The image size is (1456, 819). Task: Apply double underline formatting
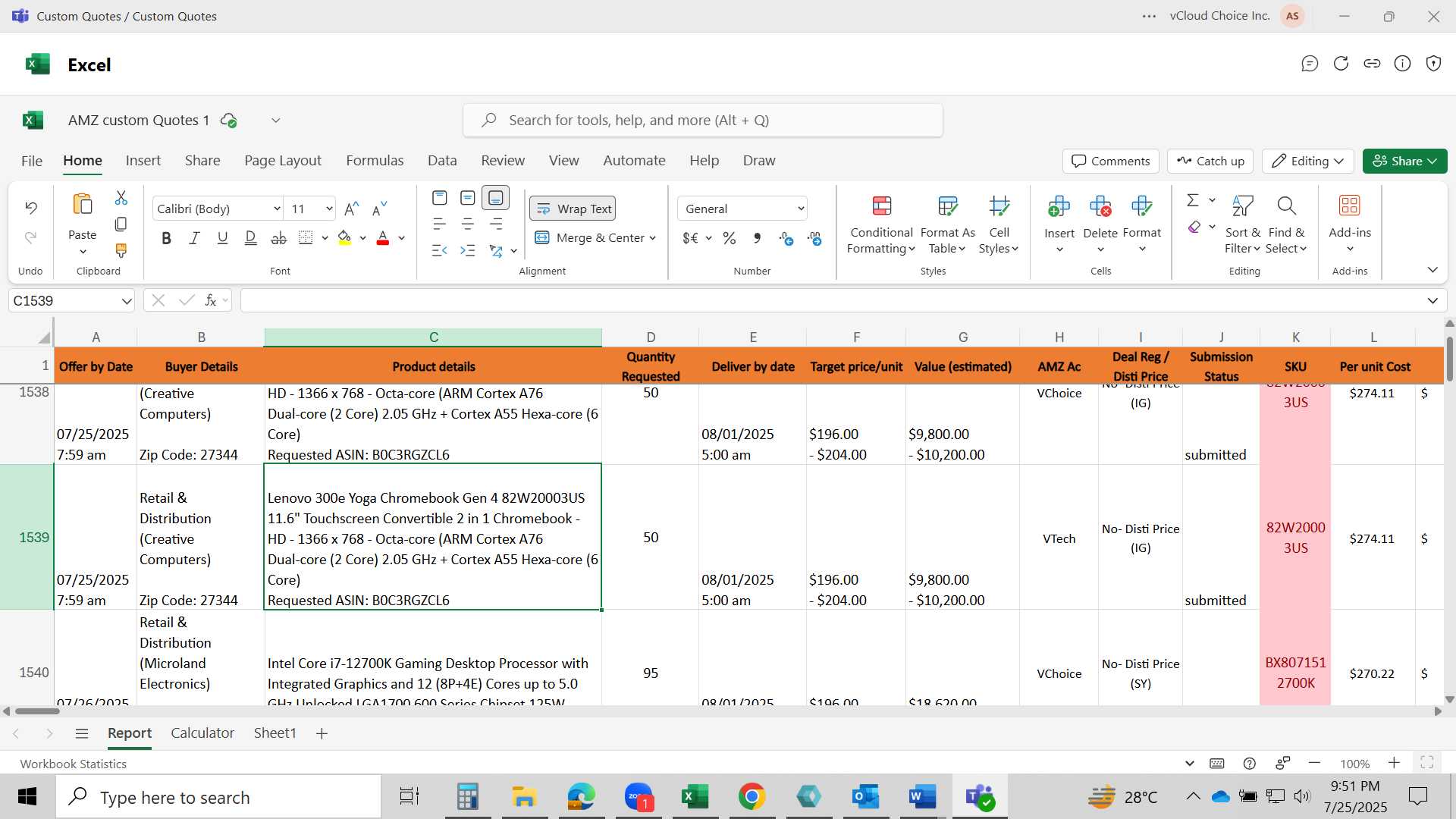(250, 238)
